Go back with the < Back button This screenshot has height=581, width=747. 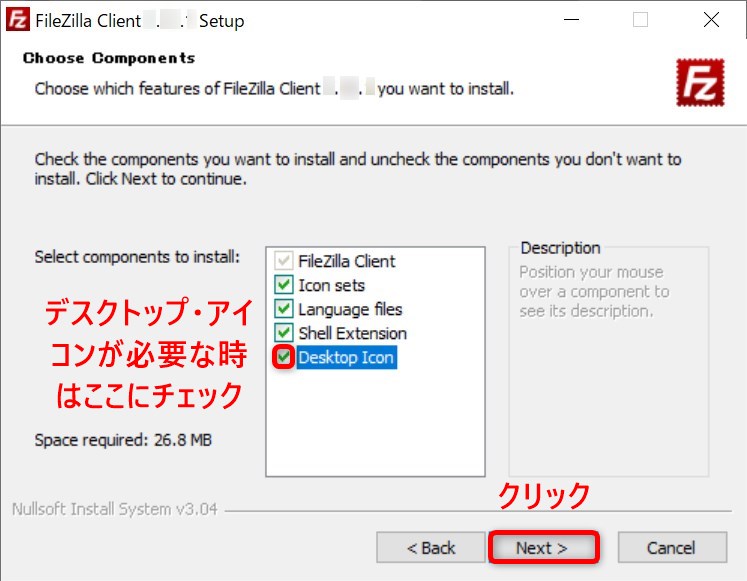point(431,548)
